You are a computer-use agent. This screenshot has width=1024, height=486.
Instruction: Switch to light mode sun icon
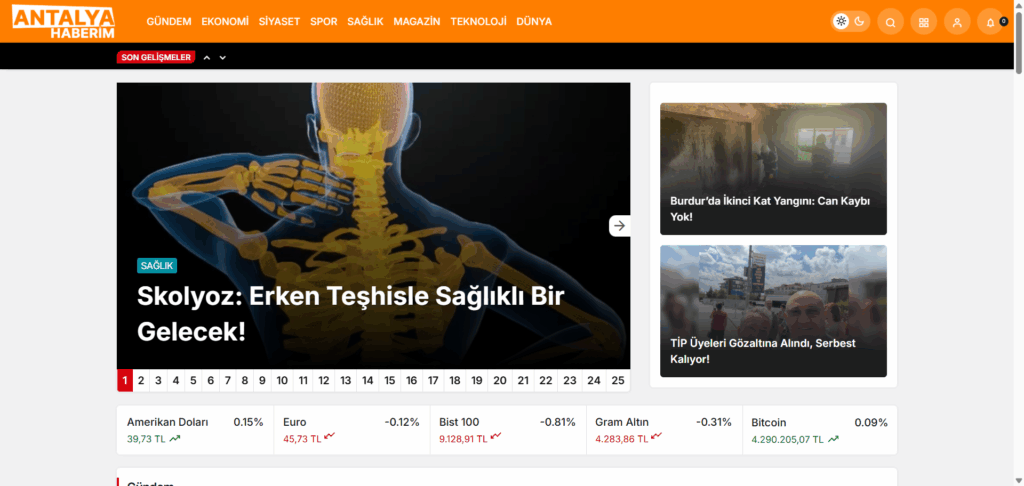click(841, 22)
